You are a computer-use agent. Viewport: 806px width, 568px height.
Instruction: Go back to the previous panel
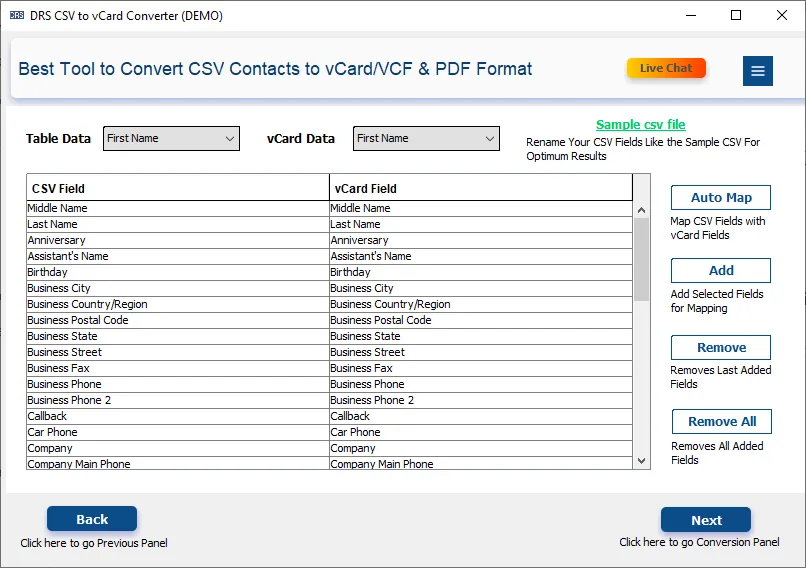(92, 519)
